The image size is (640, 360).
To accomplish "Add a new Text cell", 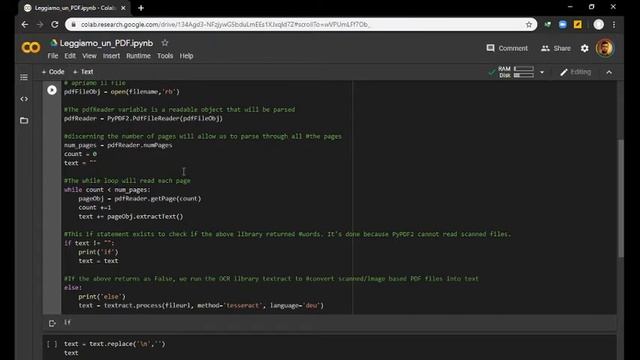I will click(x=83, y=72).
